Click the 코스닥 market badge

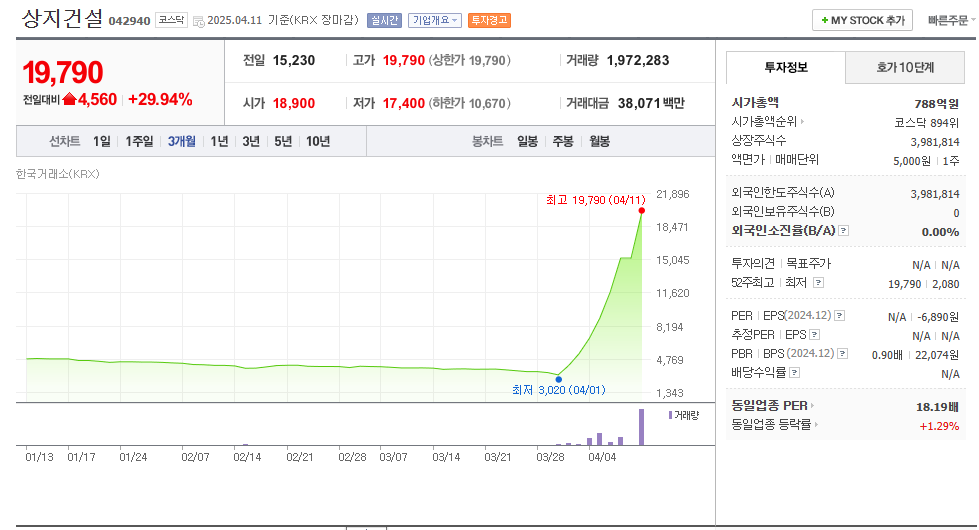tap(171, 20)
